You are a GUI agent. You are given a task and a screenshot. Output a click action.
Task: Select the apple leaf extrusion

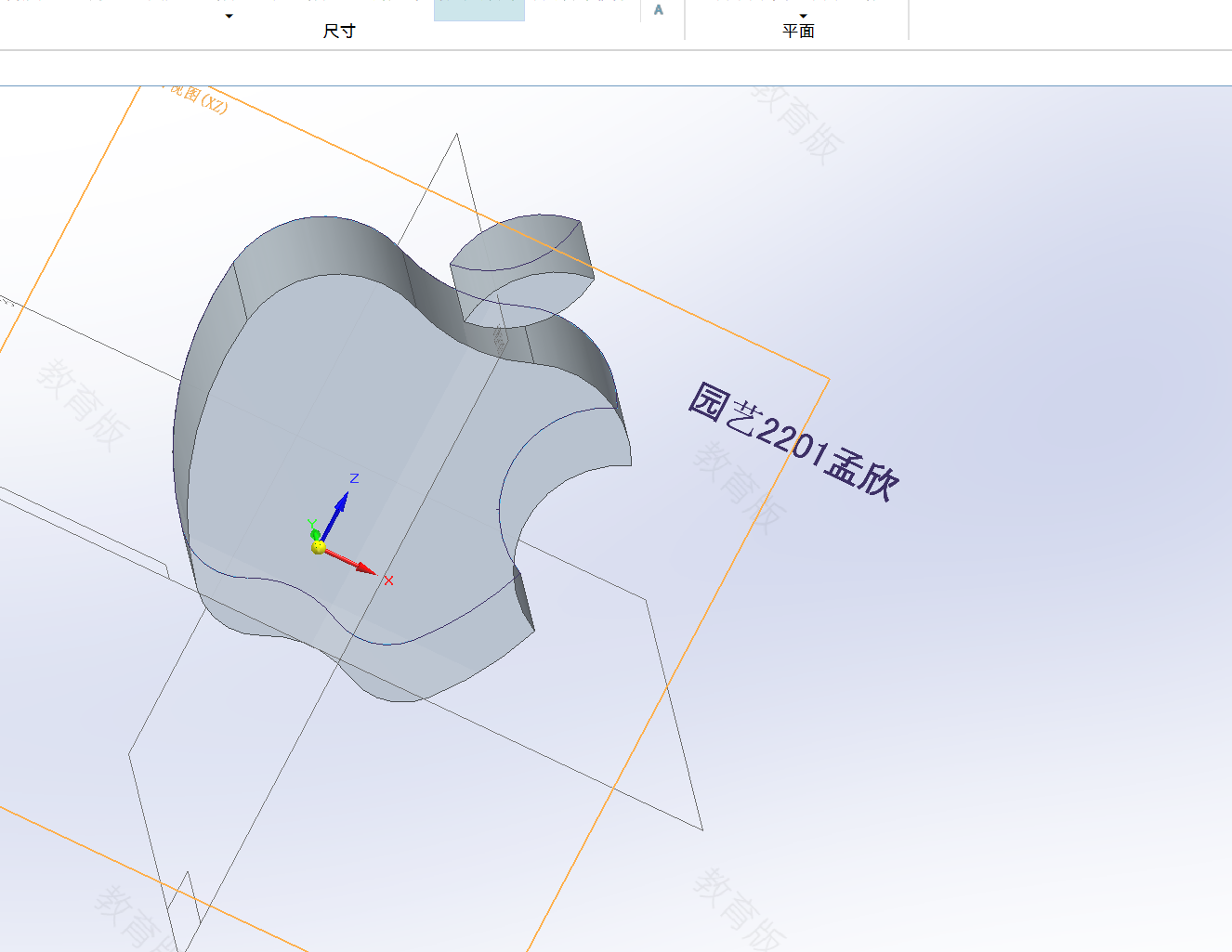click(x=522, y=269)
